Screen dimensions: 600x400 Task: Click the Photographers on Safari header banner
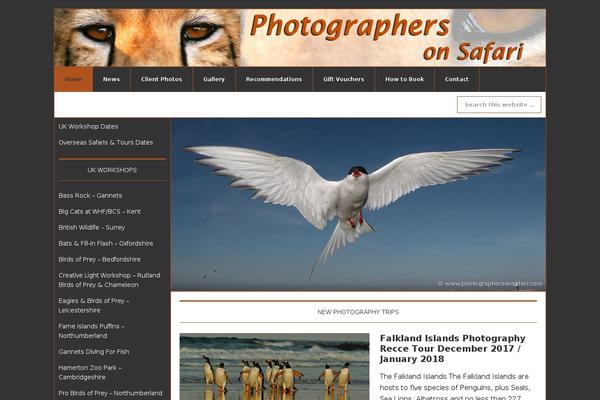tap(300, 38)
